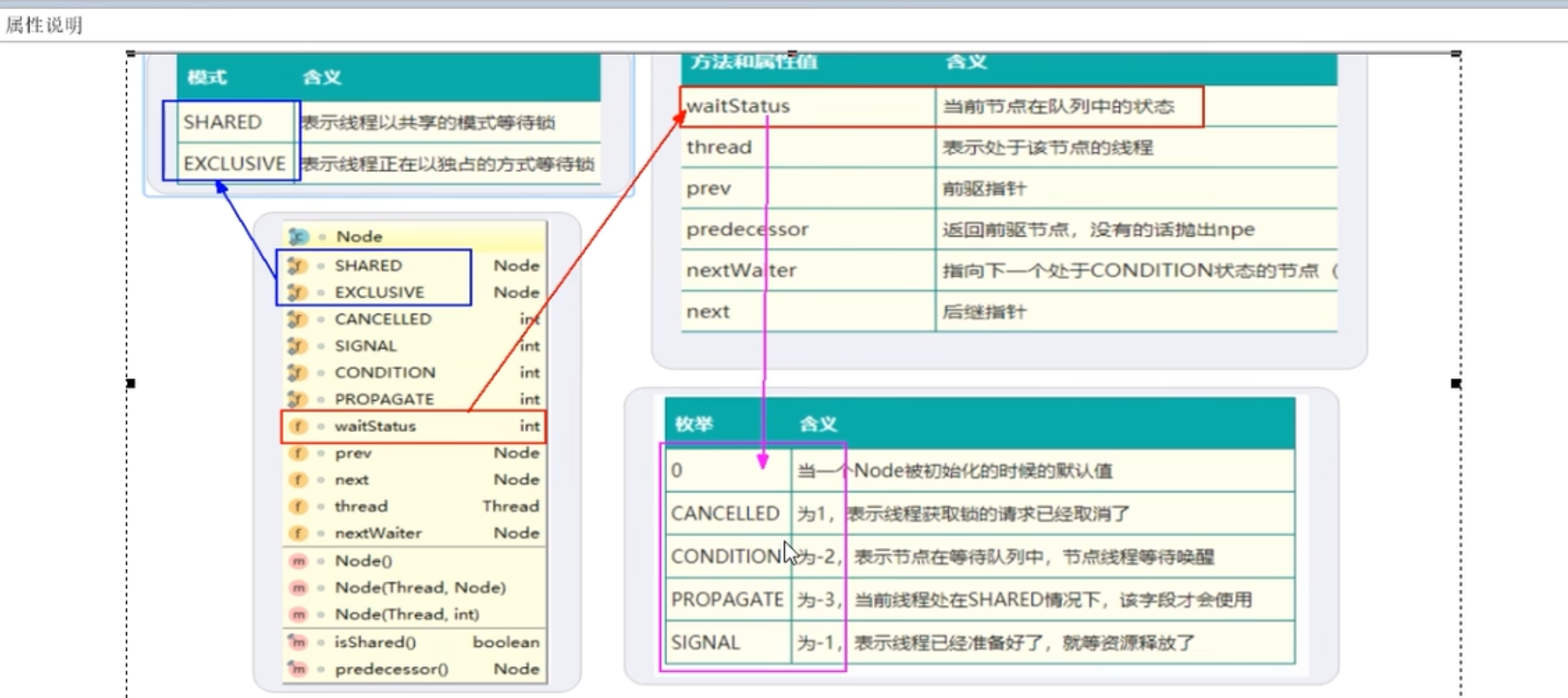Click the field icon beside CONDITION in Node list
Image resolution: width=1568 pixels, height=698 pixels.
[297, 372]
